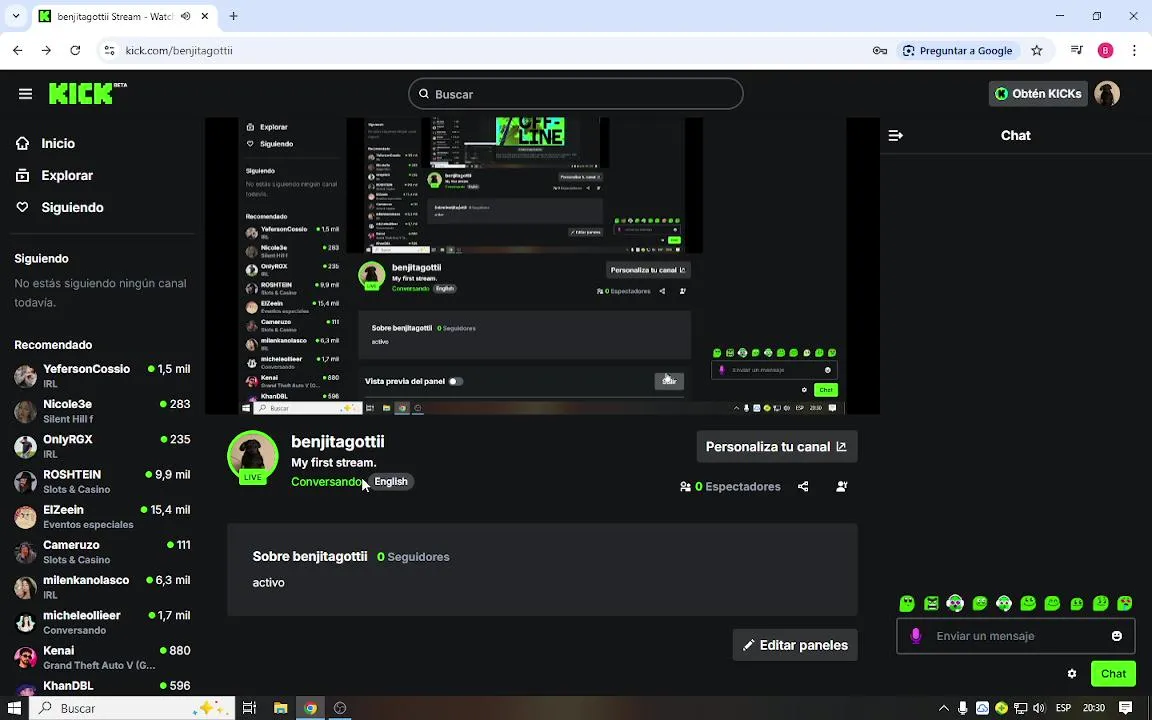Focus the Buscar search field
The width and height of the screenshot is (1152, 720).
coord(575,94)
